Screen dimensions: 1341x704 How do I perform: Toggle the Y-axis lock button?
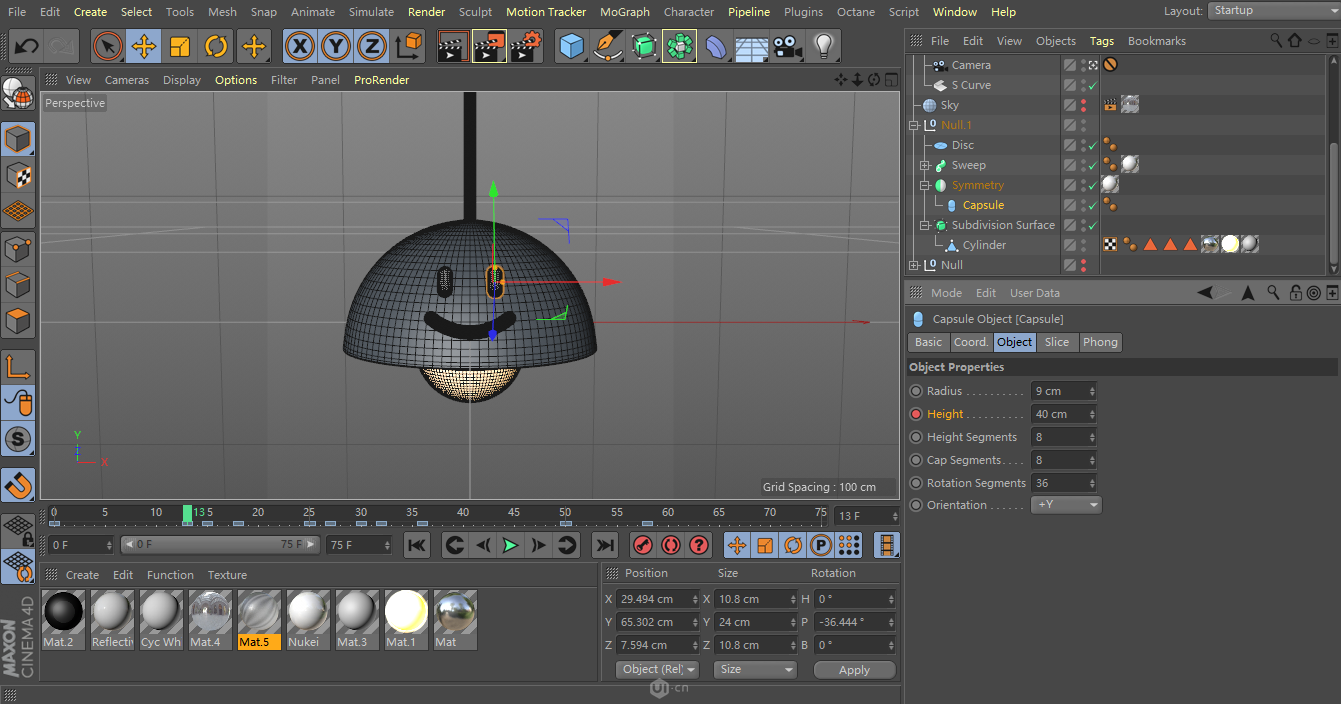point(335,46)
